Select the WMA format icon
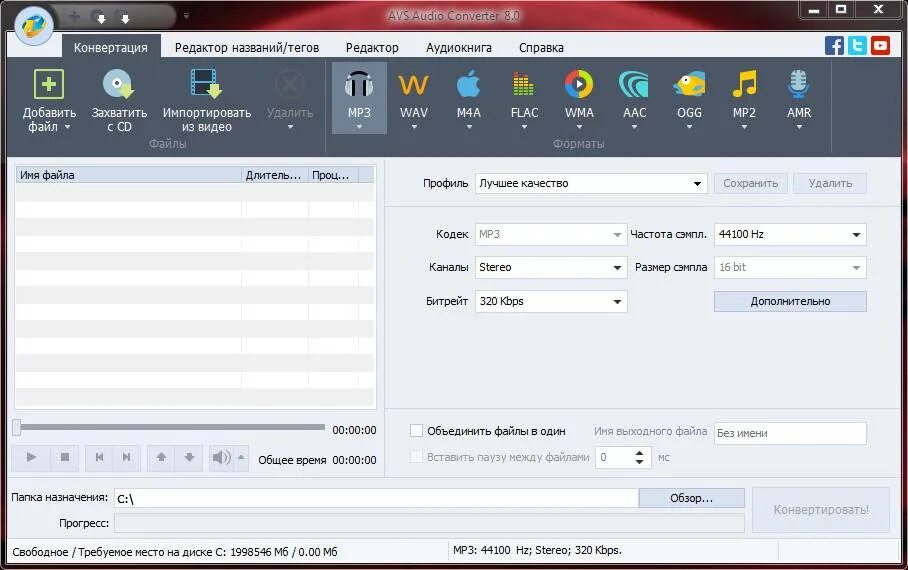The height and width of the screenshot is (570, 908). [x=579, y=85]
